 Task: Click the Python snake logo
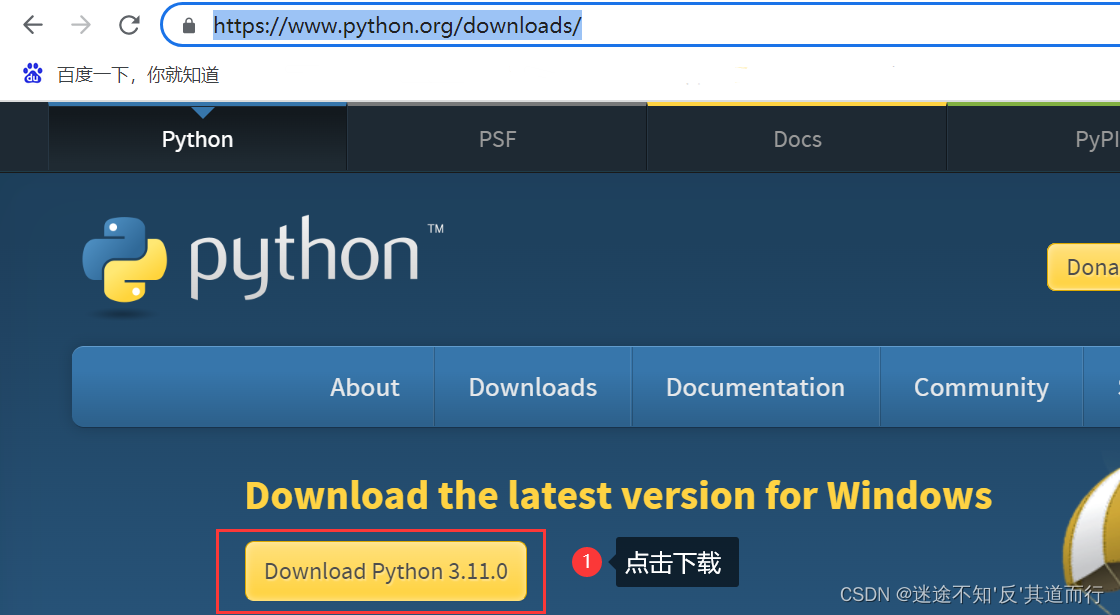[x=124, y=260]
